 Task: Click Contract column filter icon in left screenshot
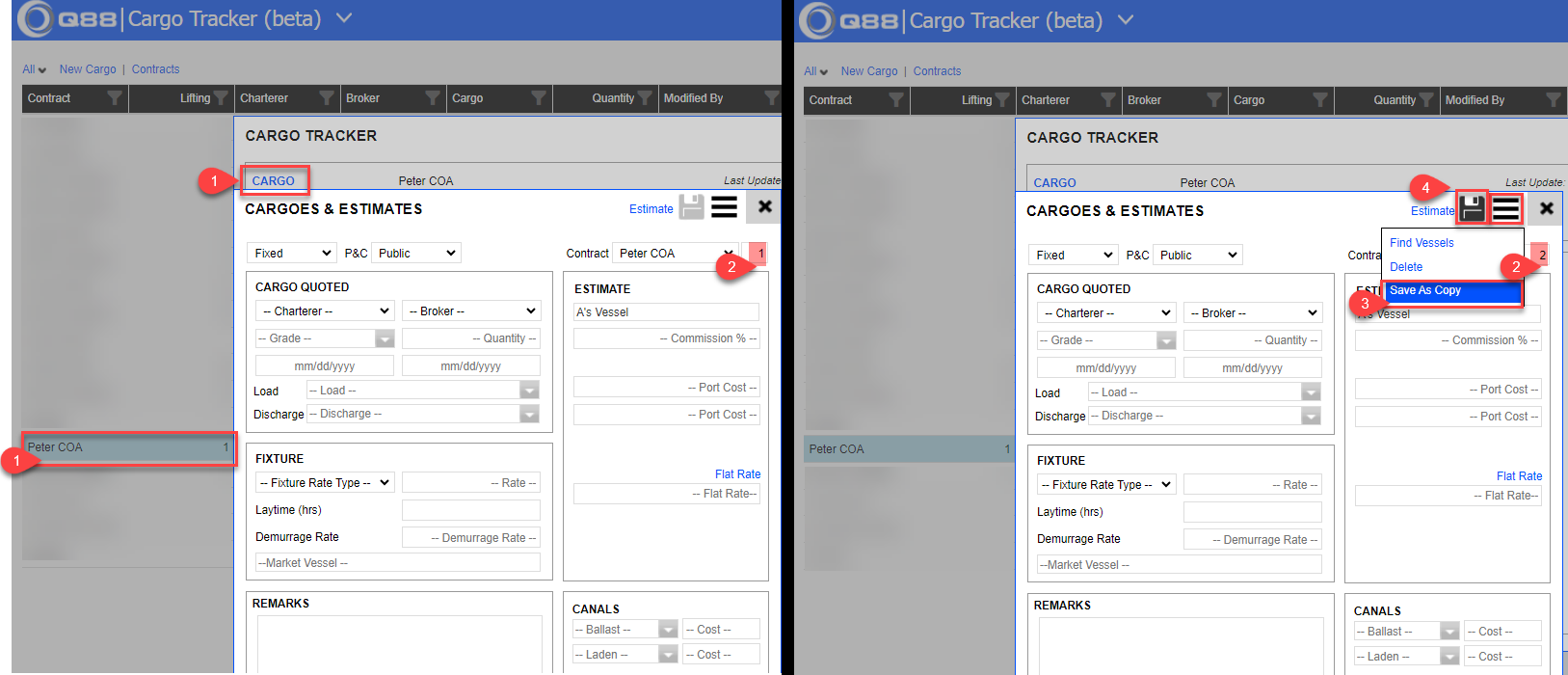[x=115, y=98]
